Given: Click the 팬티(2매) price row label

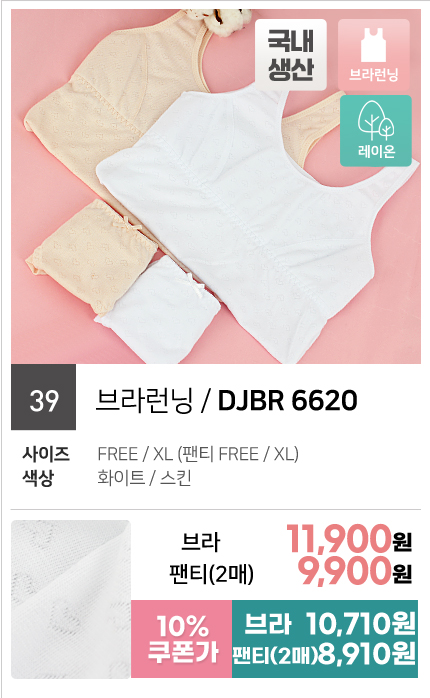Looking at the screenshot, I should 211,573.
